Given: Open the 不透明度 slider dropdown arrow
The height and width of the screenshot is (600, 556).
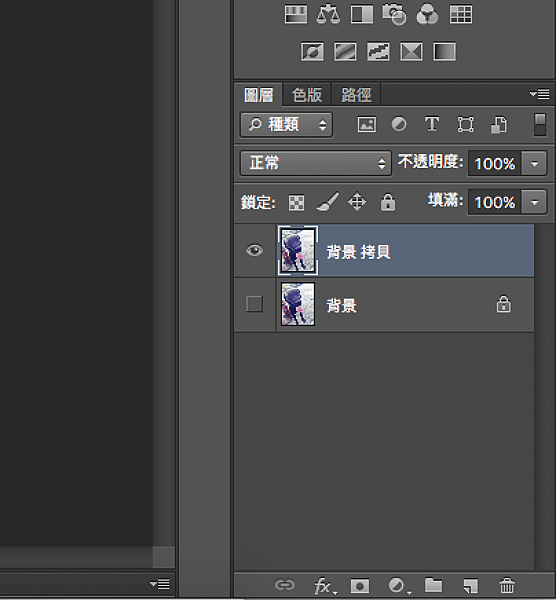Looking at the screenshot, I should pos(535,164).
